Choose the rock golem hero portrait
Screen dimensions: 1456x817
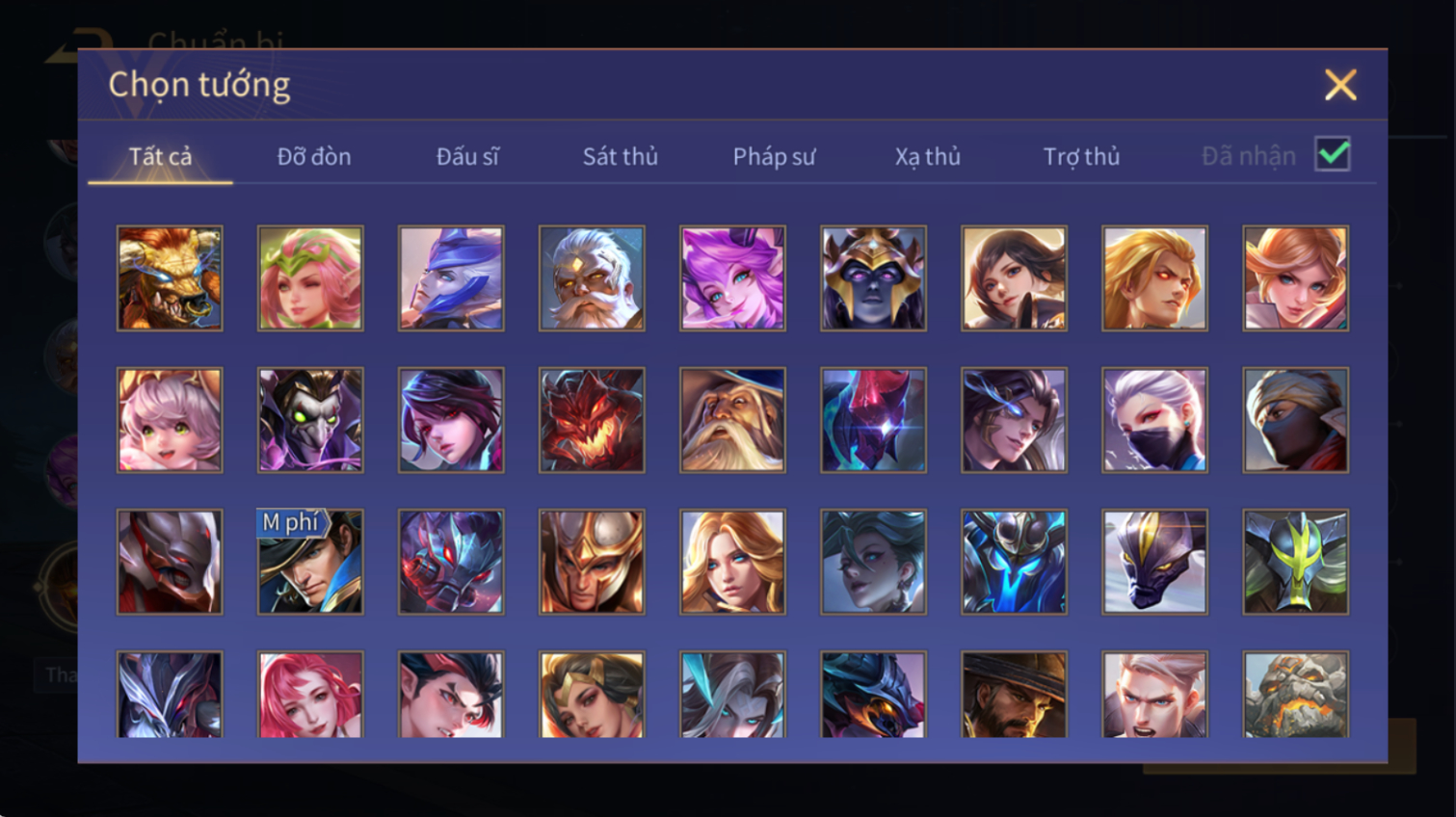click(1295, 695)
